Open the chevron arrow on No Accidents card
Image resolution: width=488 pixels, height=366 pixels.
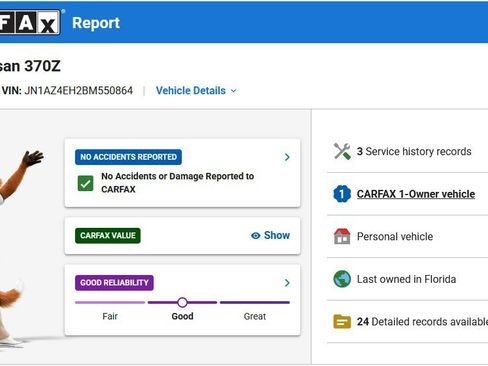point(287,157)
